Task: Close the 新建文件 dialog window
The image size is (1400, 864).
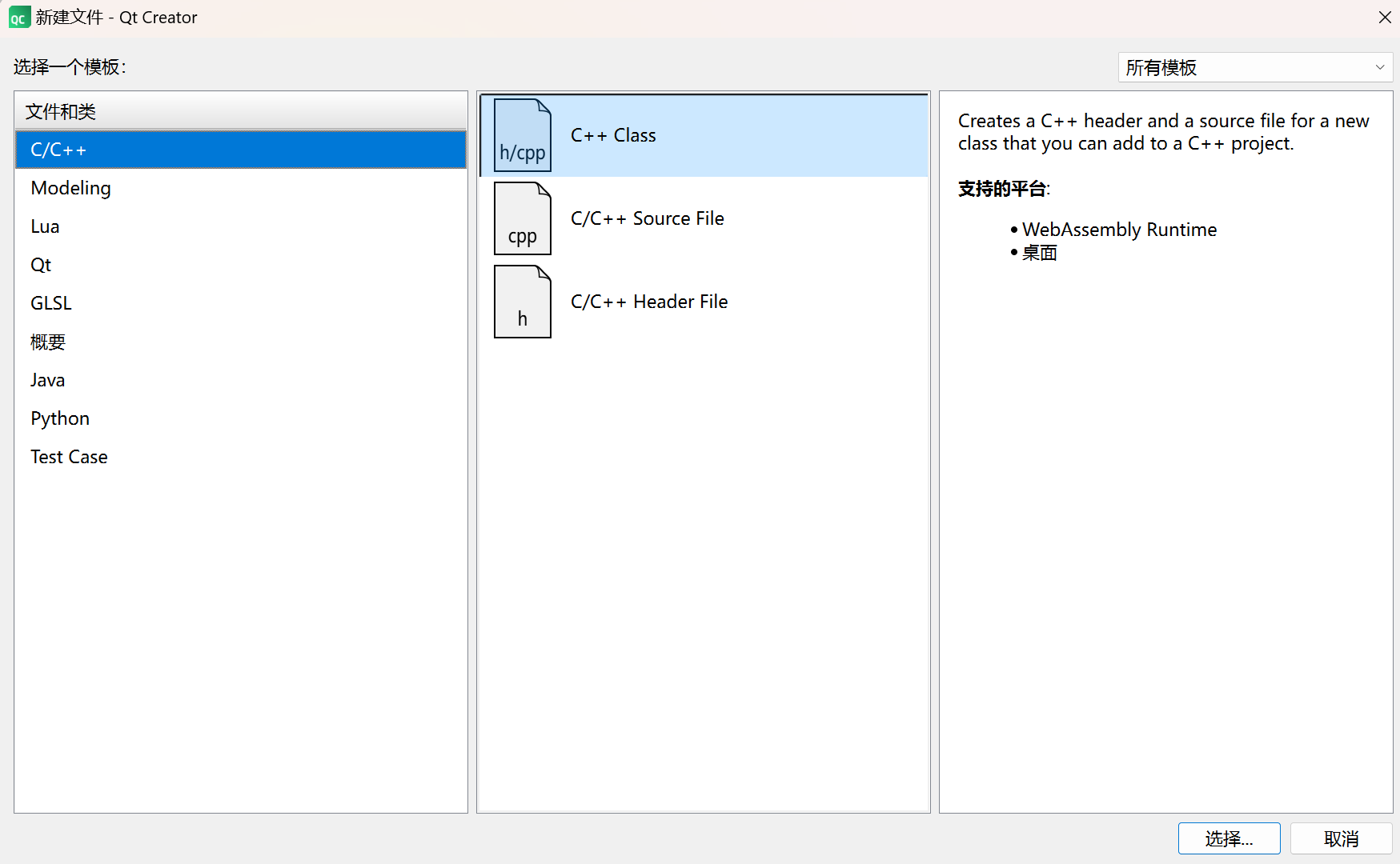Action: point(1385,18)
